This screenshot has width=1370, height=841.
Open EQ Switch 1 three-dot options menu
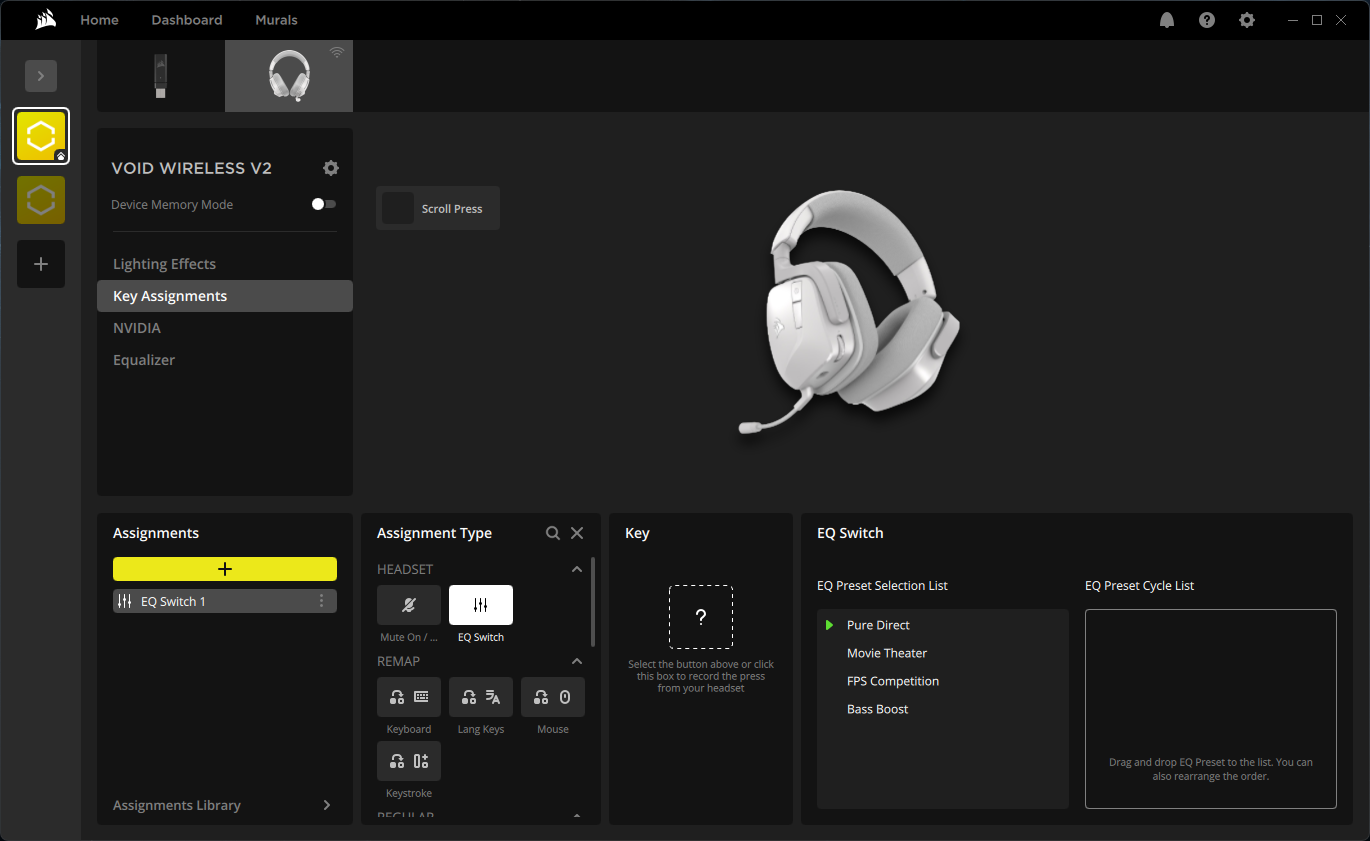321,601
